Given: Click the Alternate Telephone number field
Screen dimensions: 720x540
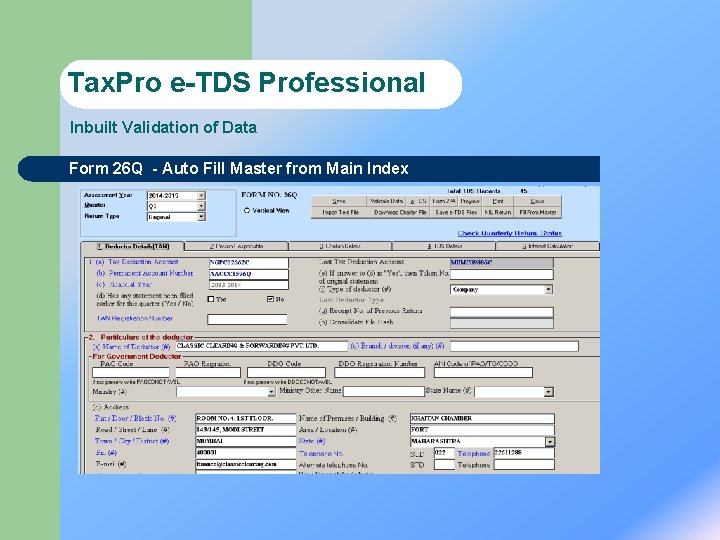Looking at the screenshot, I should 524,465.
